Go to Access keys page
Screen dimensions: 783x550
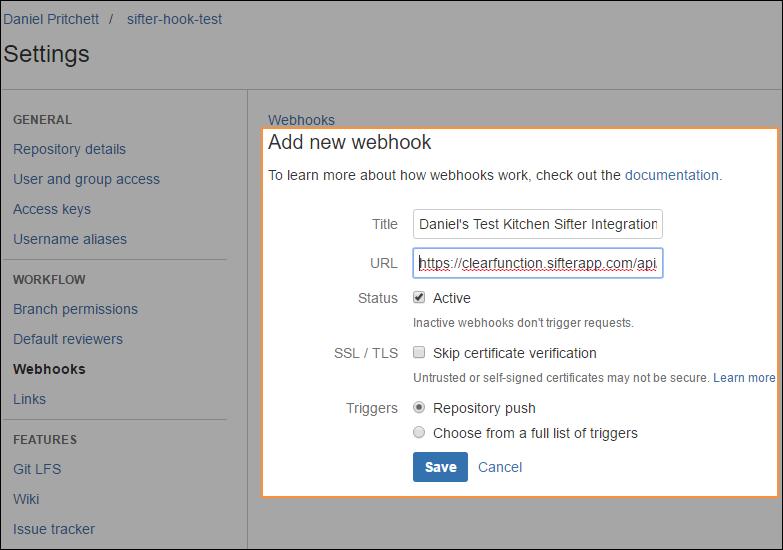(52, 209)
